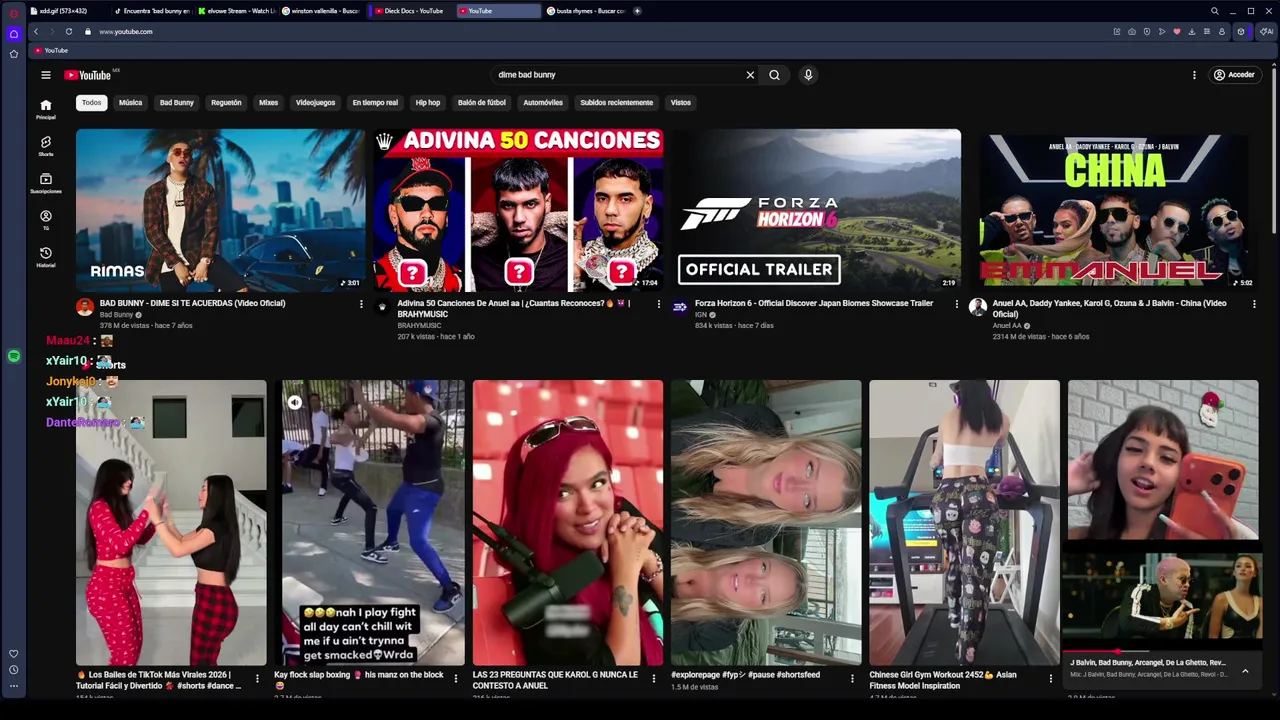Open Shorts from the YouTube sidebar

point(45,146)
